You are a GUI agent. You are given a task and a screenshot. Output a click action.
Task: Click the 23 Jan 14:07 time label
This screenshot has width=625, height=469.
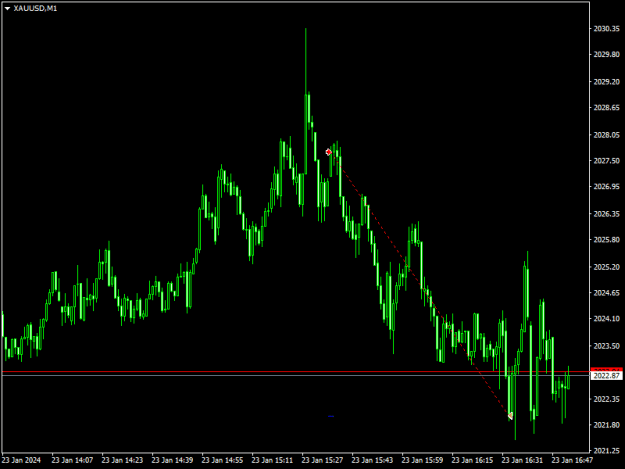pyautogui.click(x=73, y=460)
